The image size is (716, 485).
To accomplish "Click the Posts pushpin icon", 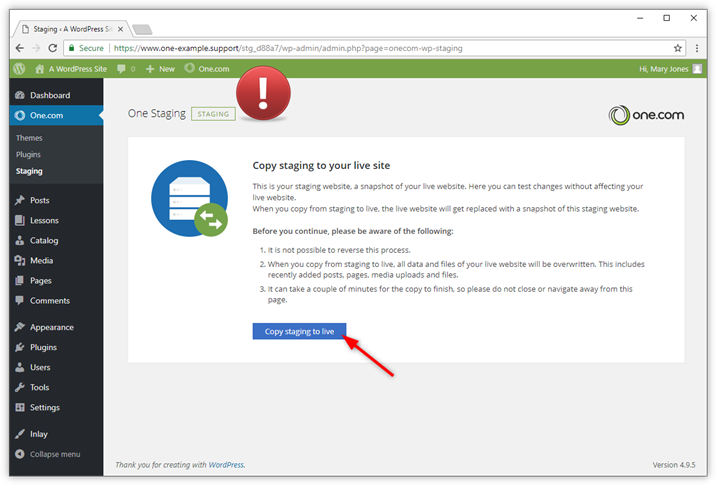I will click(20, 200).
